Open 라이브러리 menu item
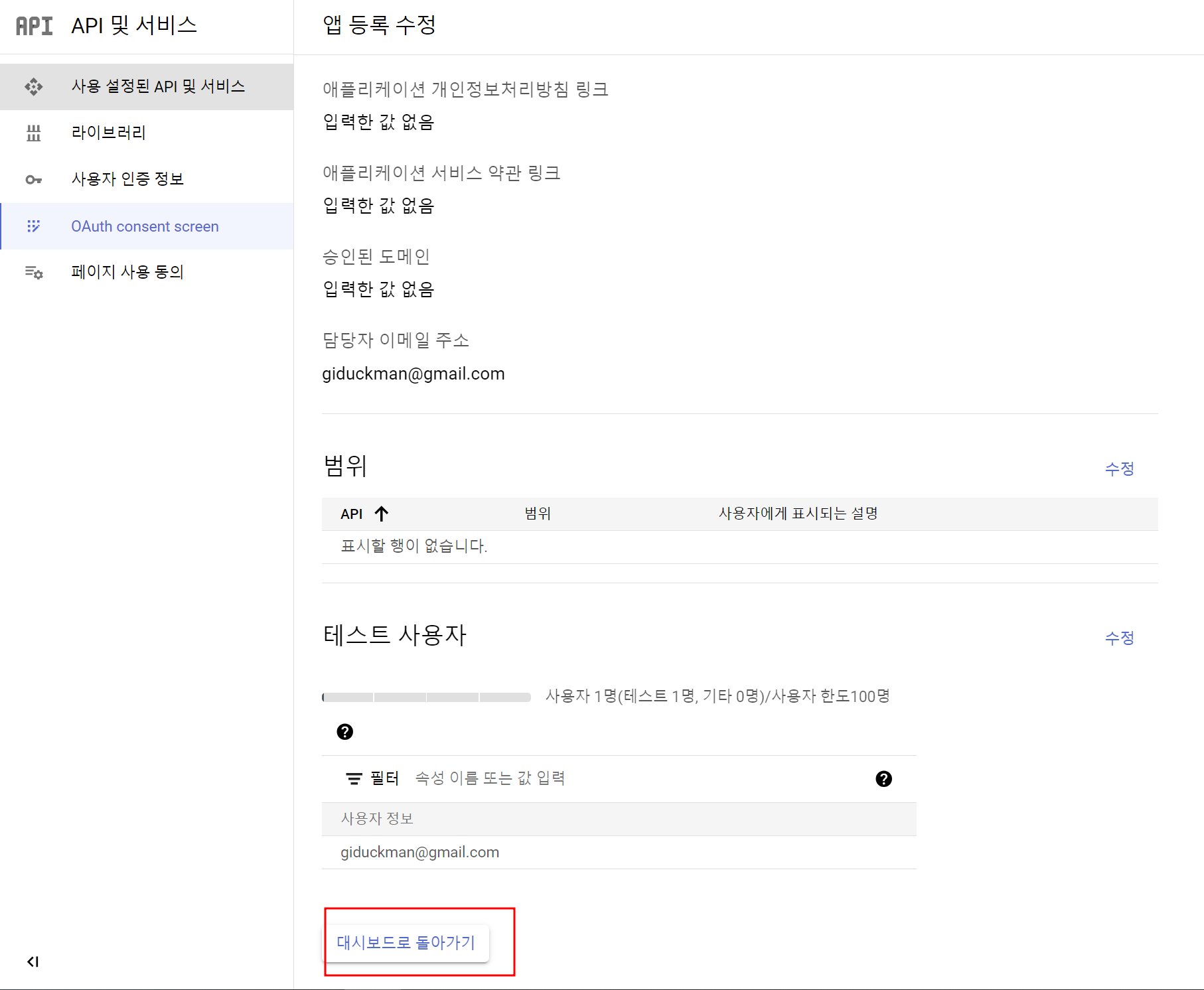Screen dimensions: 1204x990 tap(147, 133)
